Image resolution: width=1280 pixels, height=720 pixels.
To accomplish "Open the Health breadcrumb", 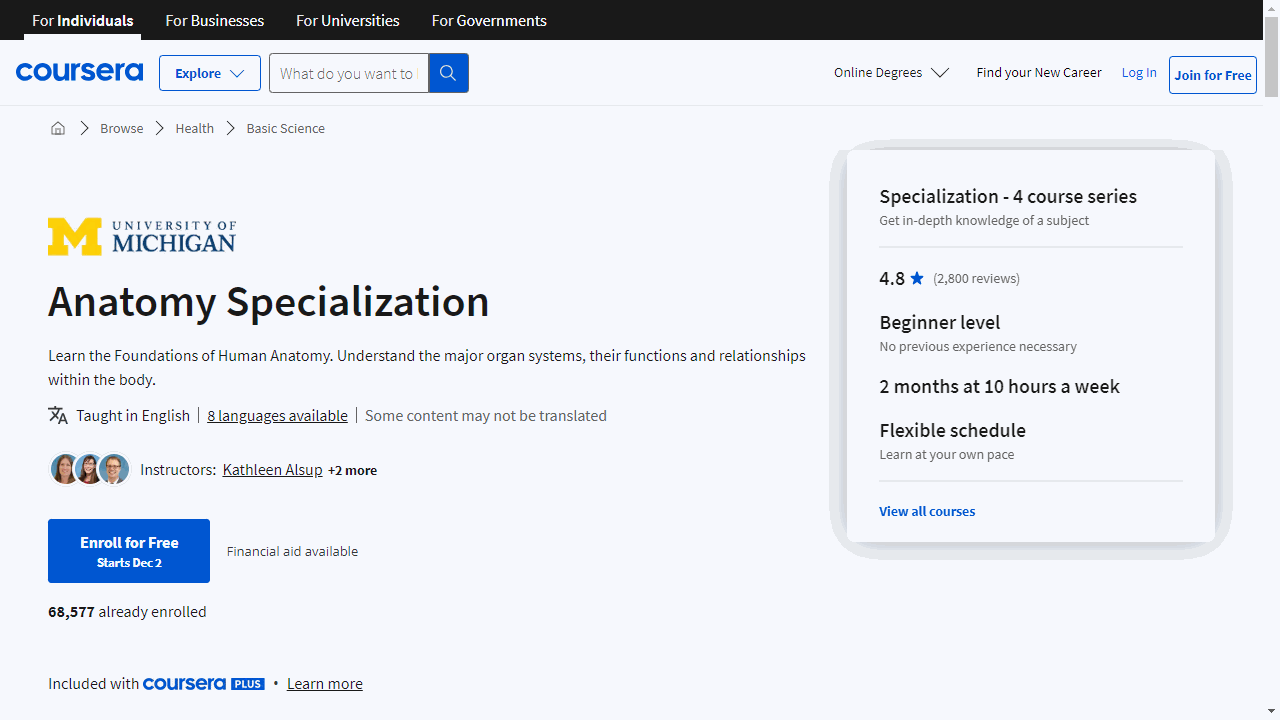I will [195, 128].
